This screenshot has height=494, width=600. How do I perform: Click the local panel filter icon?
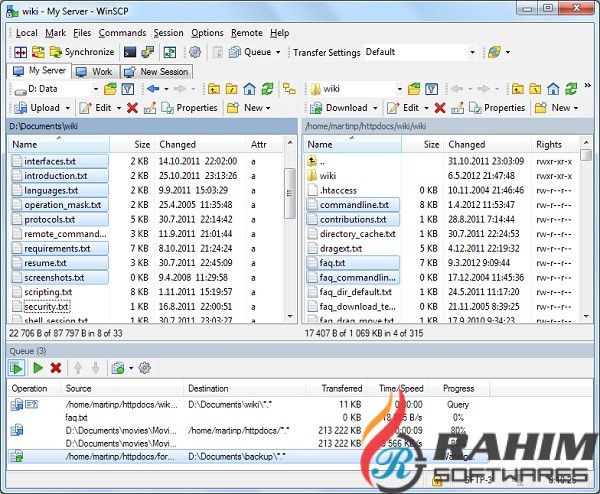tap(128, 89)
